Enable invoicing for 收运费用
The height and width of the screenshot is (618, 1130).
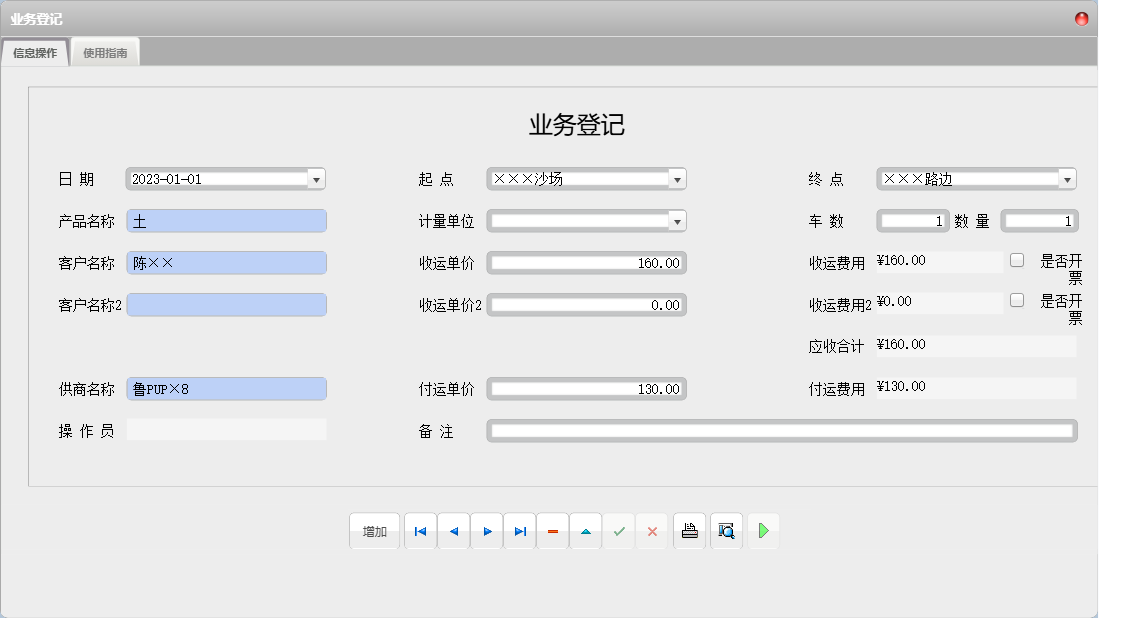[x=1016, y=259]
